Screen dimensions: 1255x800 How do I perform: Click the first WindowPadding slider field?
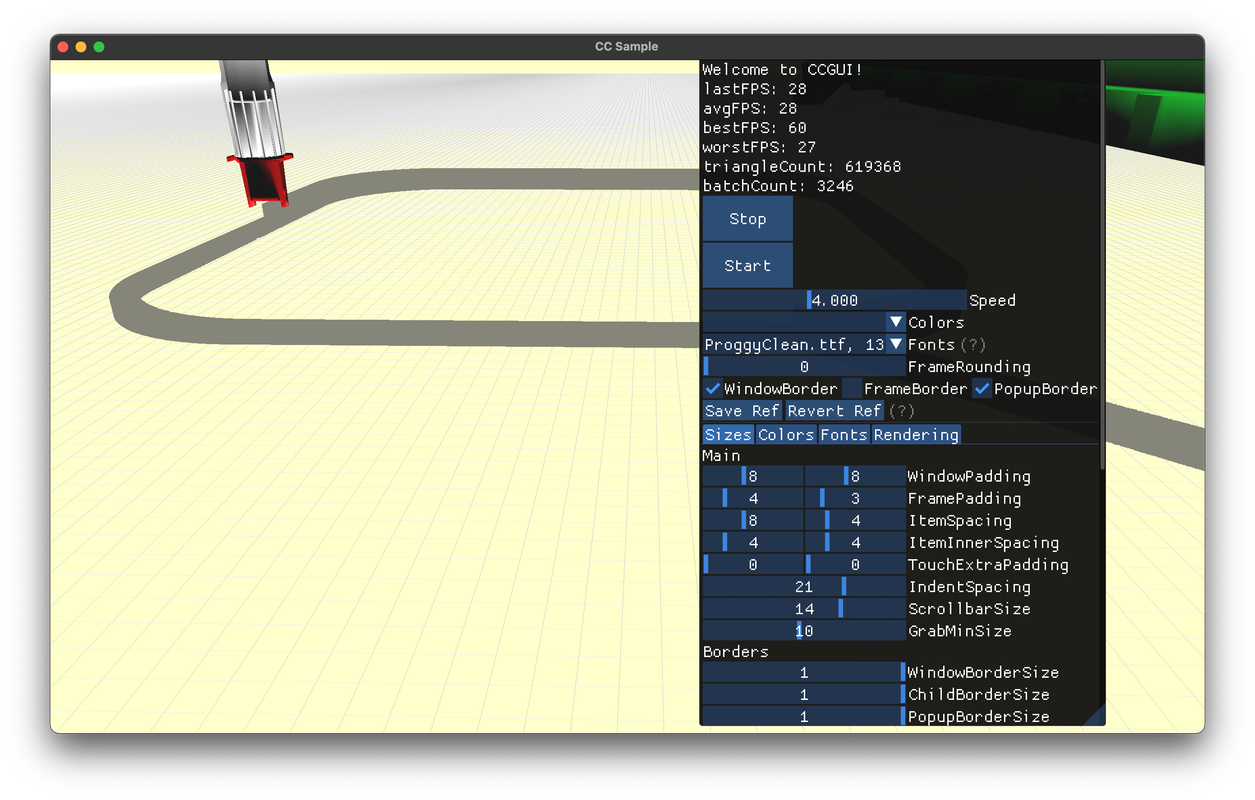tap(753, 476)
